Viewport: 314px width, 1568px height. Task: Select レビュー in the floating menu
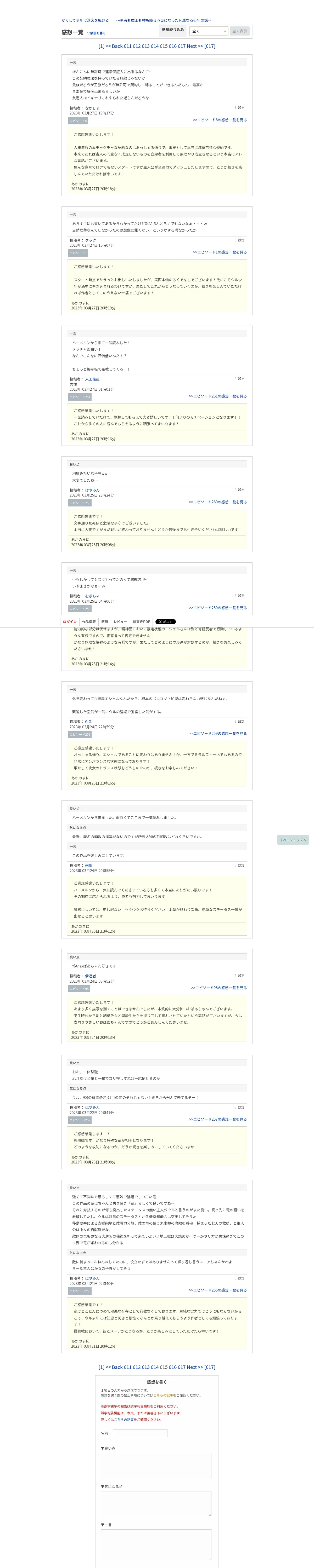[x=120, y=621]
